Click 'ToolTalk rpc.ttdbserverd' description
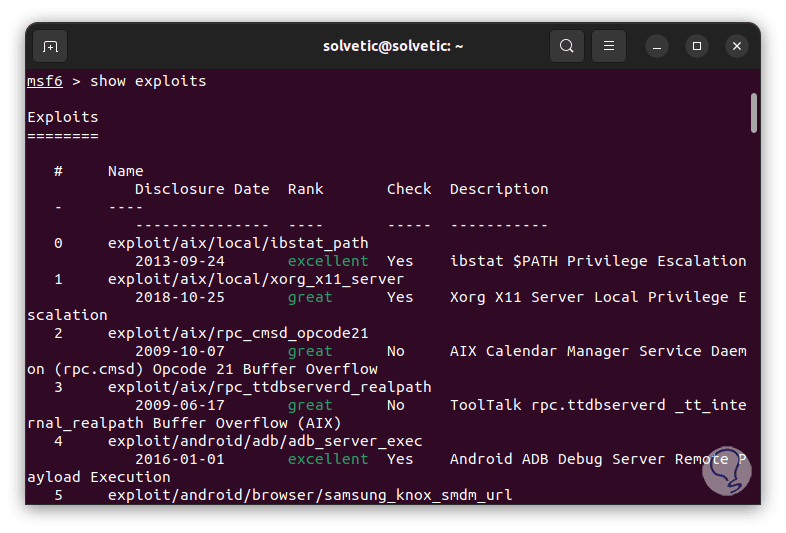Viewport: 786px width, 533px height. tap(557, 406)
